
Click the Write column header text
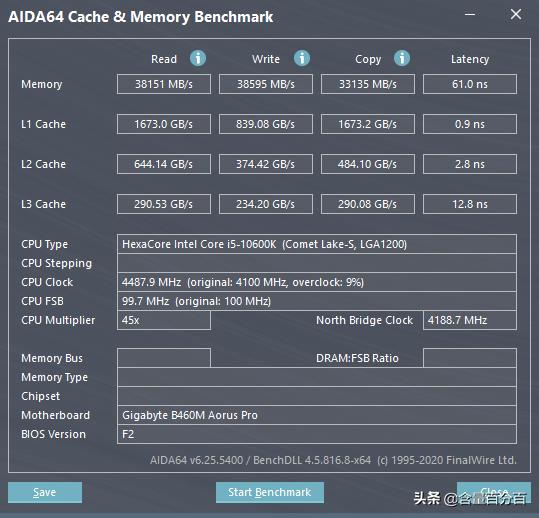266,59
